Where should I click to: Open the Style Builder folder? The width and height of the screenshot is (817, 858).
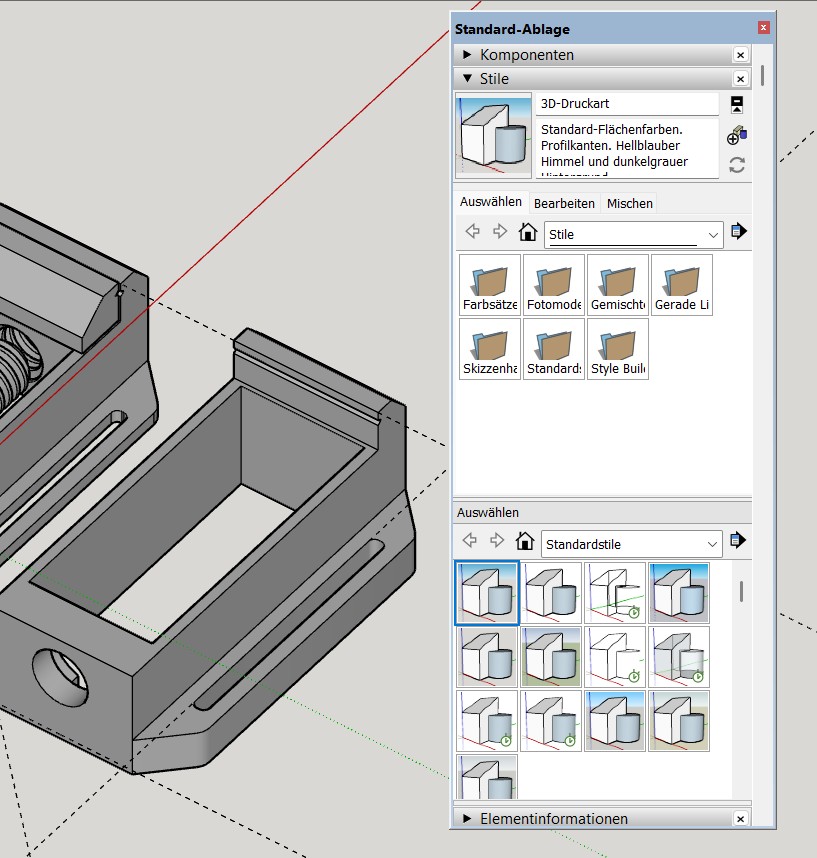(618, 349)
